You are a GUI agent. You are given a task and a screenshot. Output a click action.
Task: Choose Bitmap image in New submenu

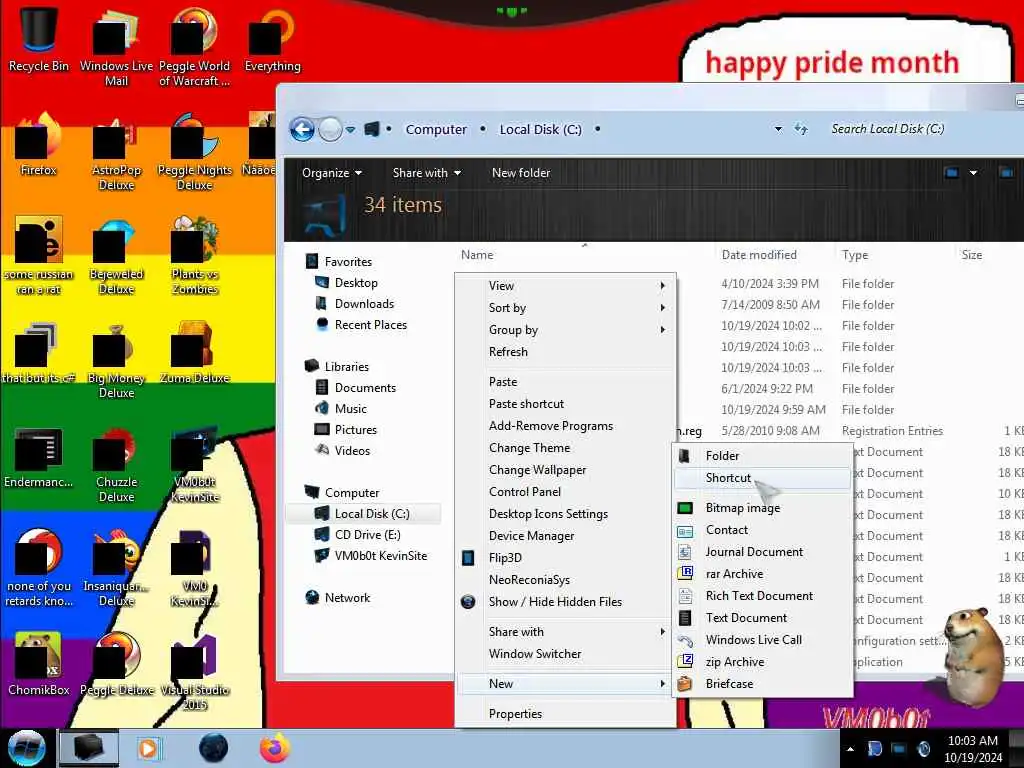[x=763, y=508]
